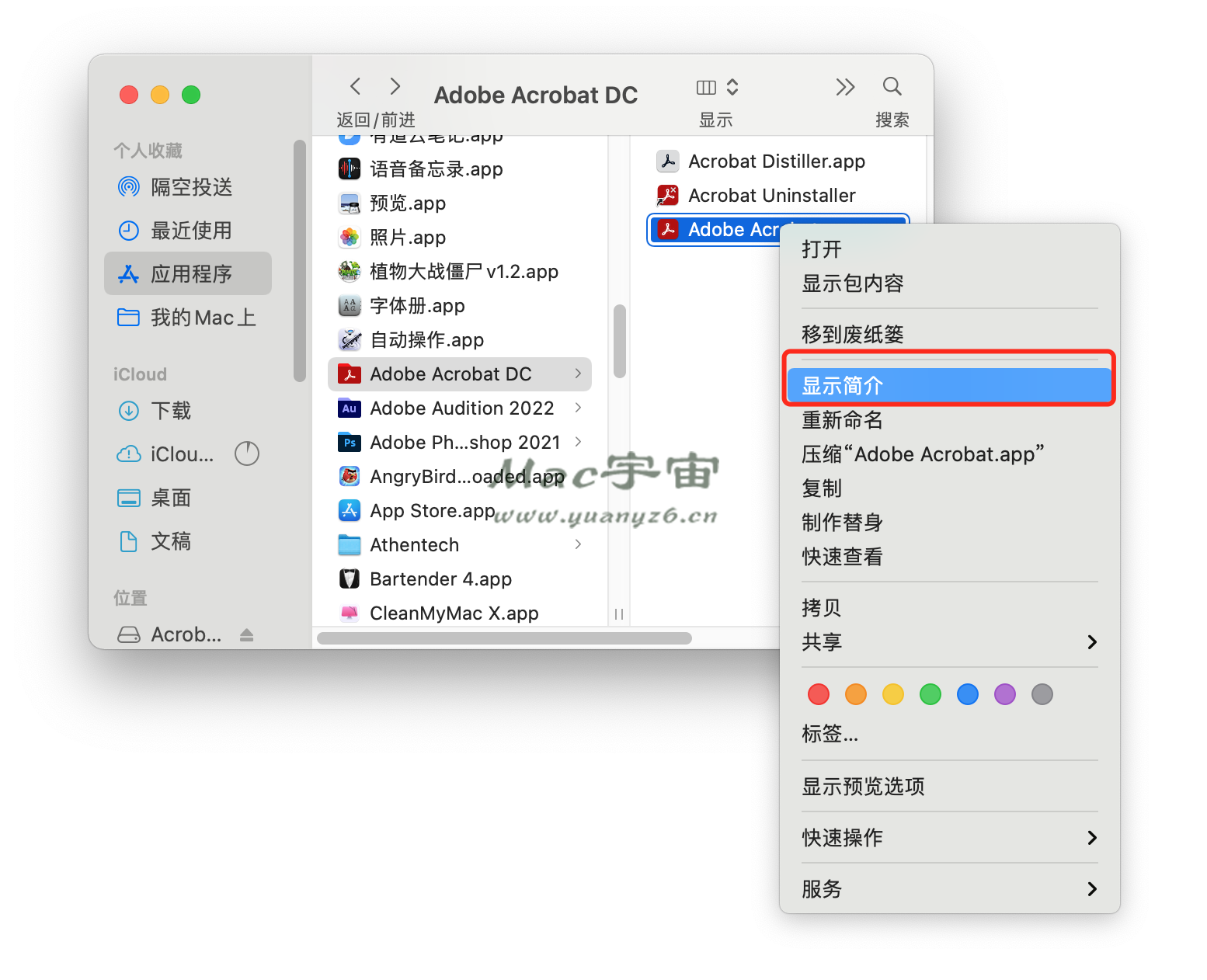Choose 拷贝 from the context menu

(950, 608)
